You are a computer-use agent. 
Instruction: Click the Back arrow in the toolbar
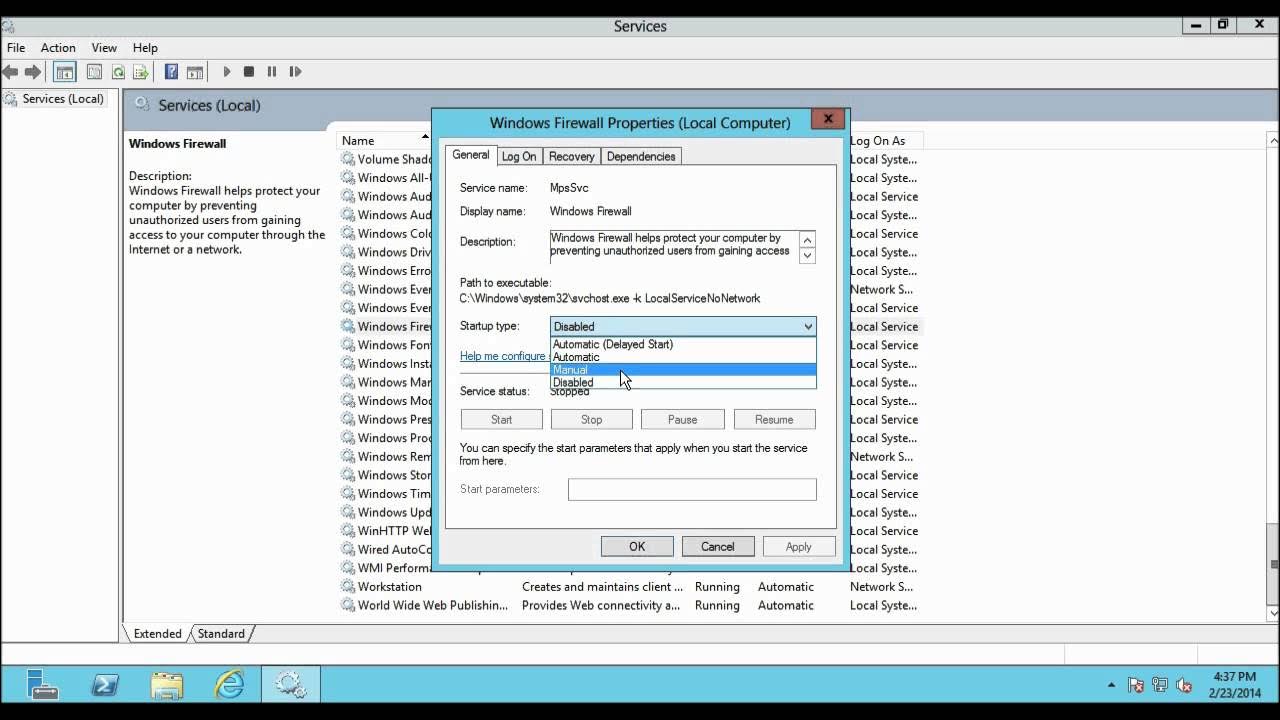point(11,72)
